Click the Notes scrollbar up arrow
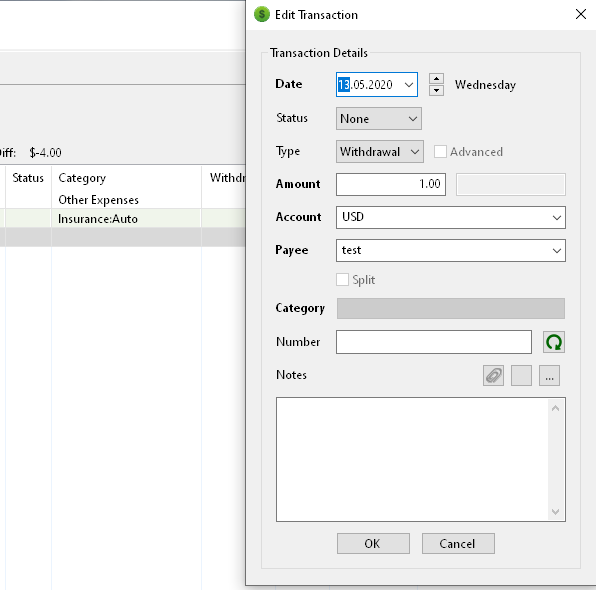The width and height of the screenshot is (596, 590). 555,408
